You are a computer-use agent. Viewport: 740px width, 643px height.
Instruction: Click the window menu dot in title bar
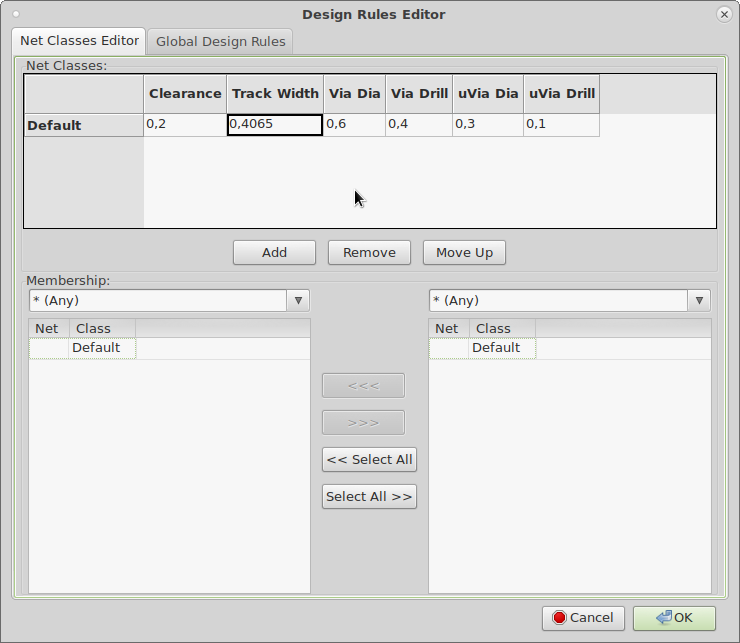16,14
